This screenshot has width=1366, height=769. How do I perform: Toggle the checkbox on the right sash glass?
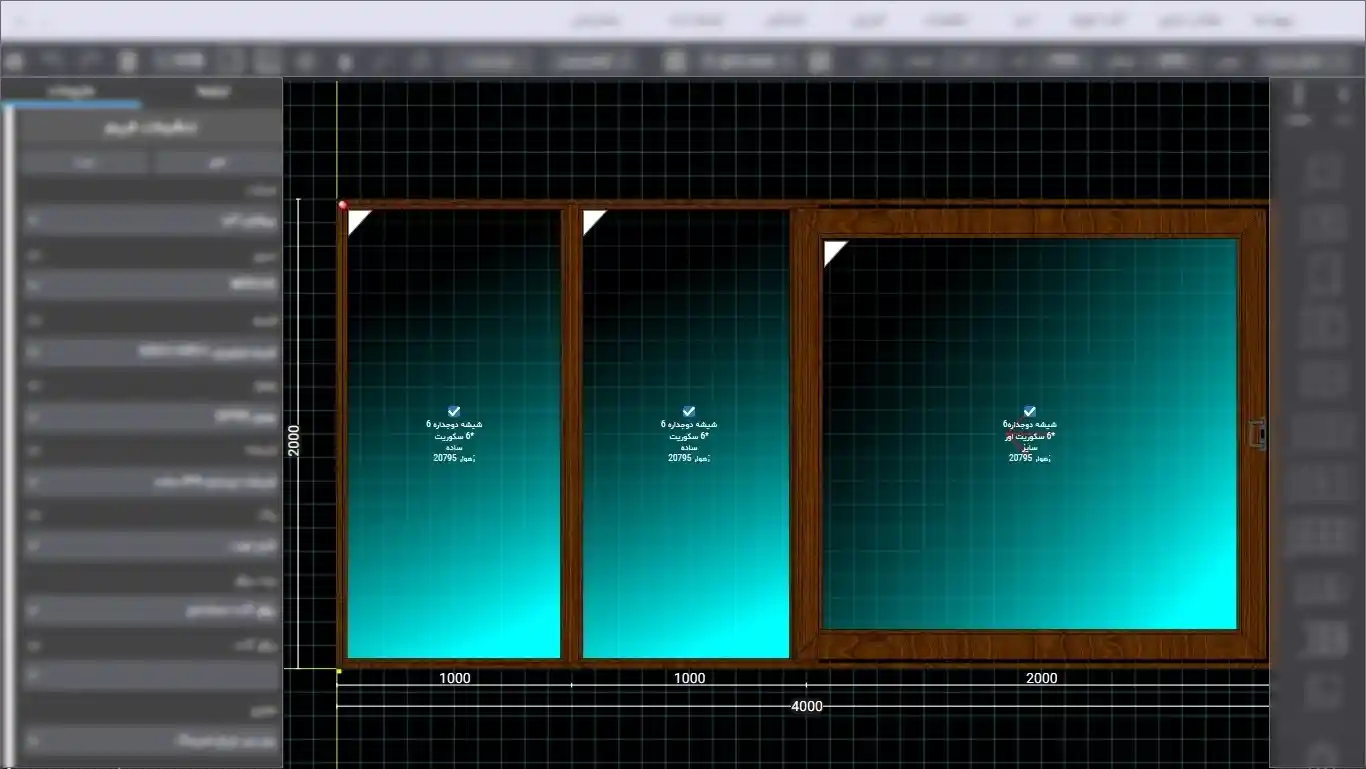1030,411
